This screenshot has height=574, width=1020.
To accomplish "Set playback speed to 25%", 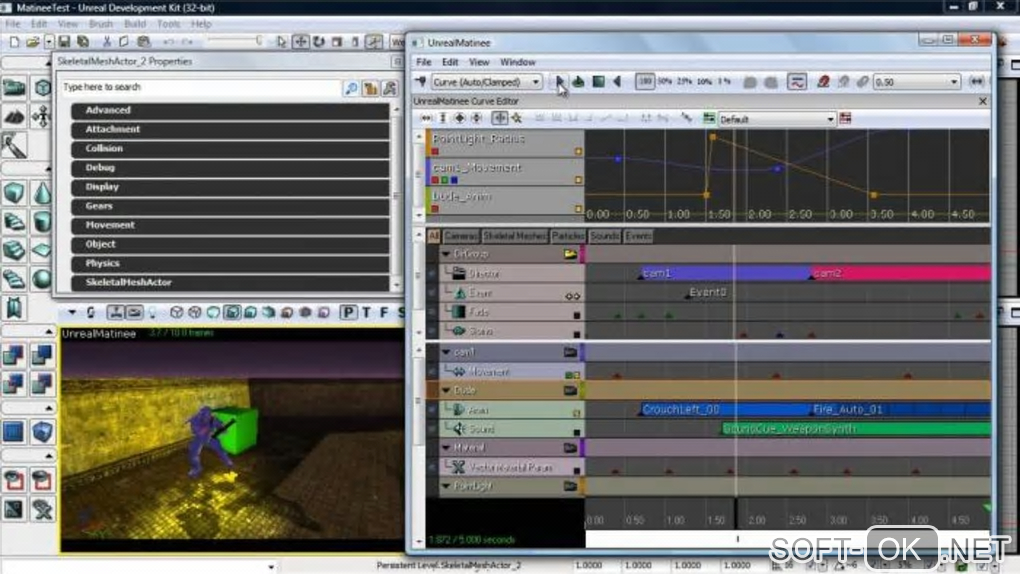I will pos(684,82).
